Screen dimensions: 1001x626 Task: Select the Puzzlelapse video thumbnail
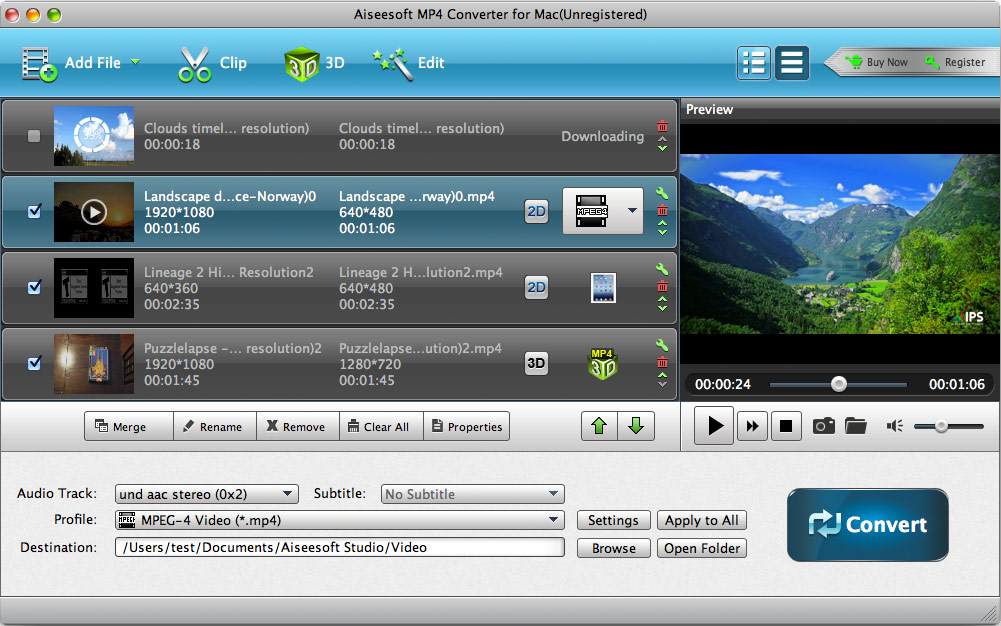(94, 364)
